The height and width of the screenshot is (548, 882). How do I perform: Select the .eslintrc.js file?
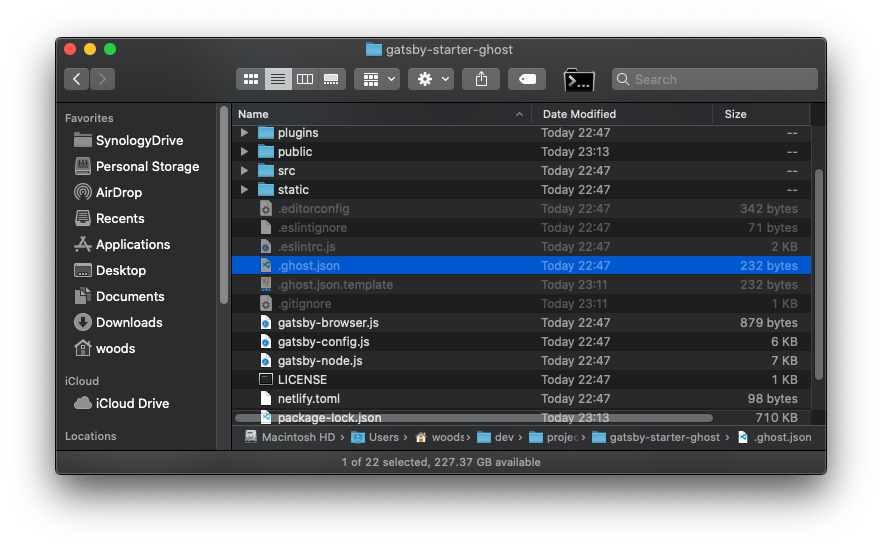tap(521, 247)
